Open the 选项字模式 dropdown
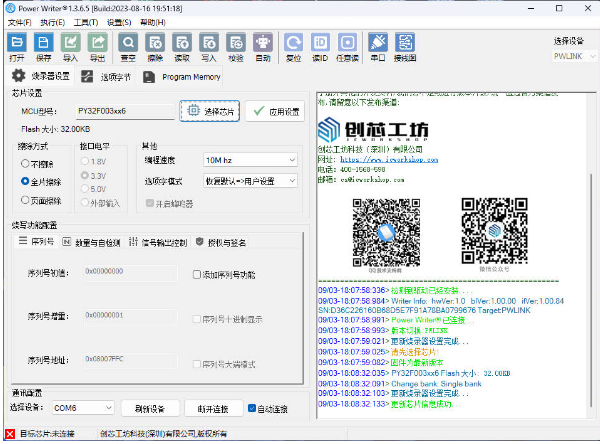This screenshot has height=444, width=600. click(x=250, y=181)
